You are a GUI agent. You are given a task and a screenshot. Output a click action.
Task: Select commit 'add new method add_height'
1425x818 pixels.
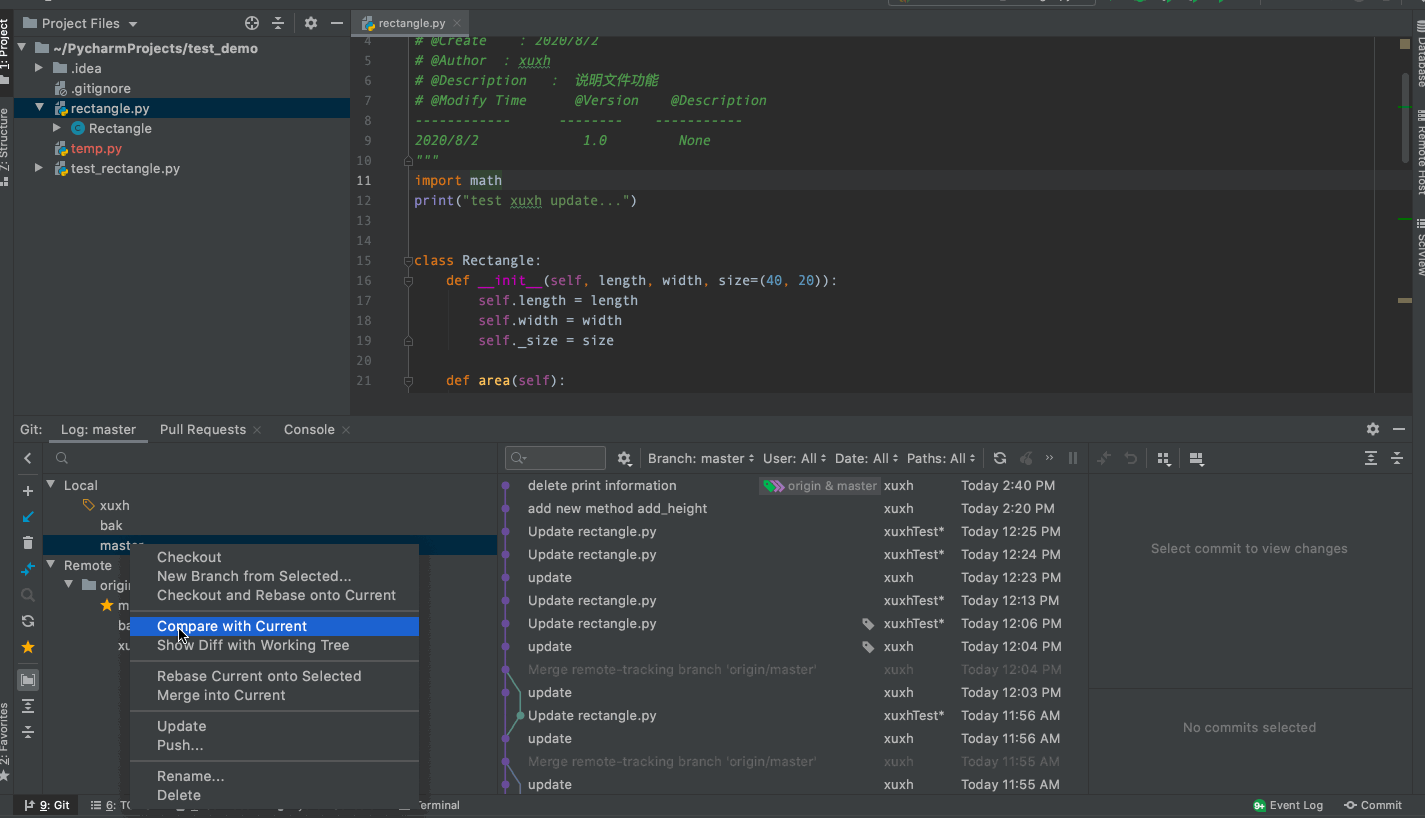point(618,508)
